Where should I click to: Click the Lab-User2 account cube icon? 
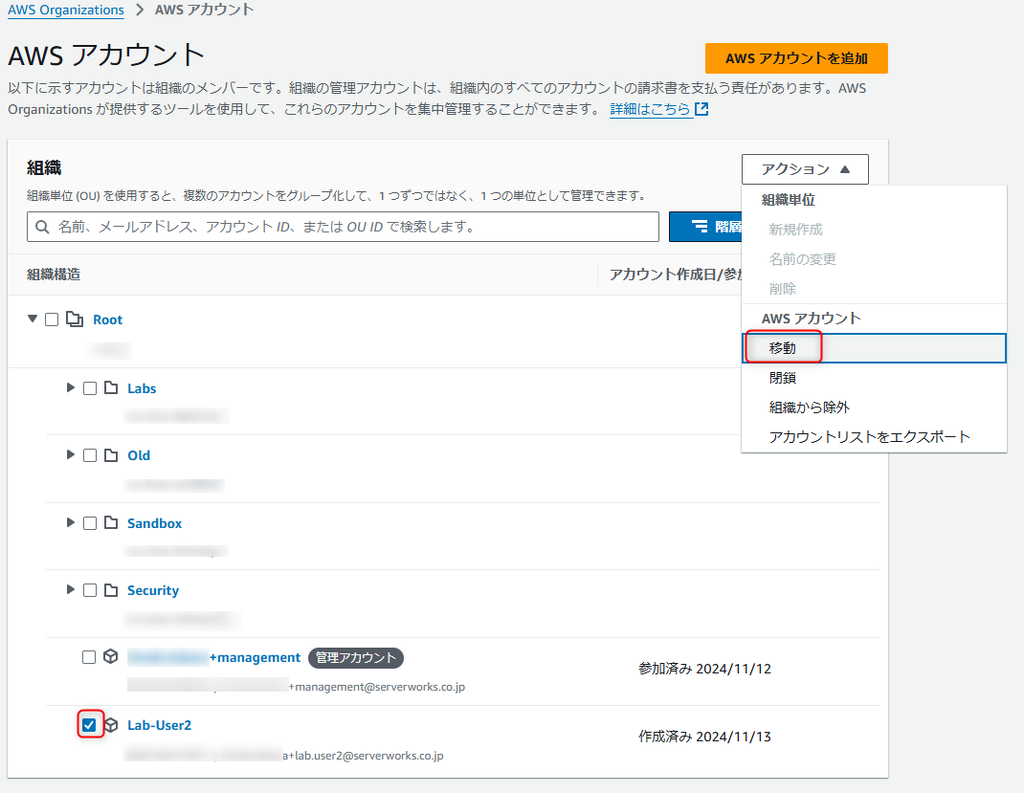click(x=111, y=724)
